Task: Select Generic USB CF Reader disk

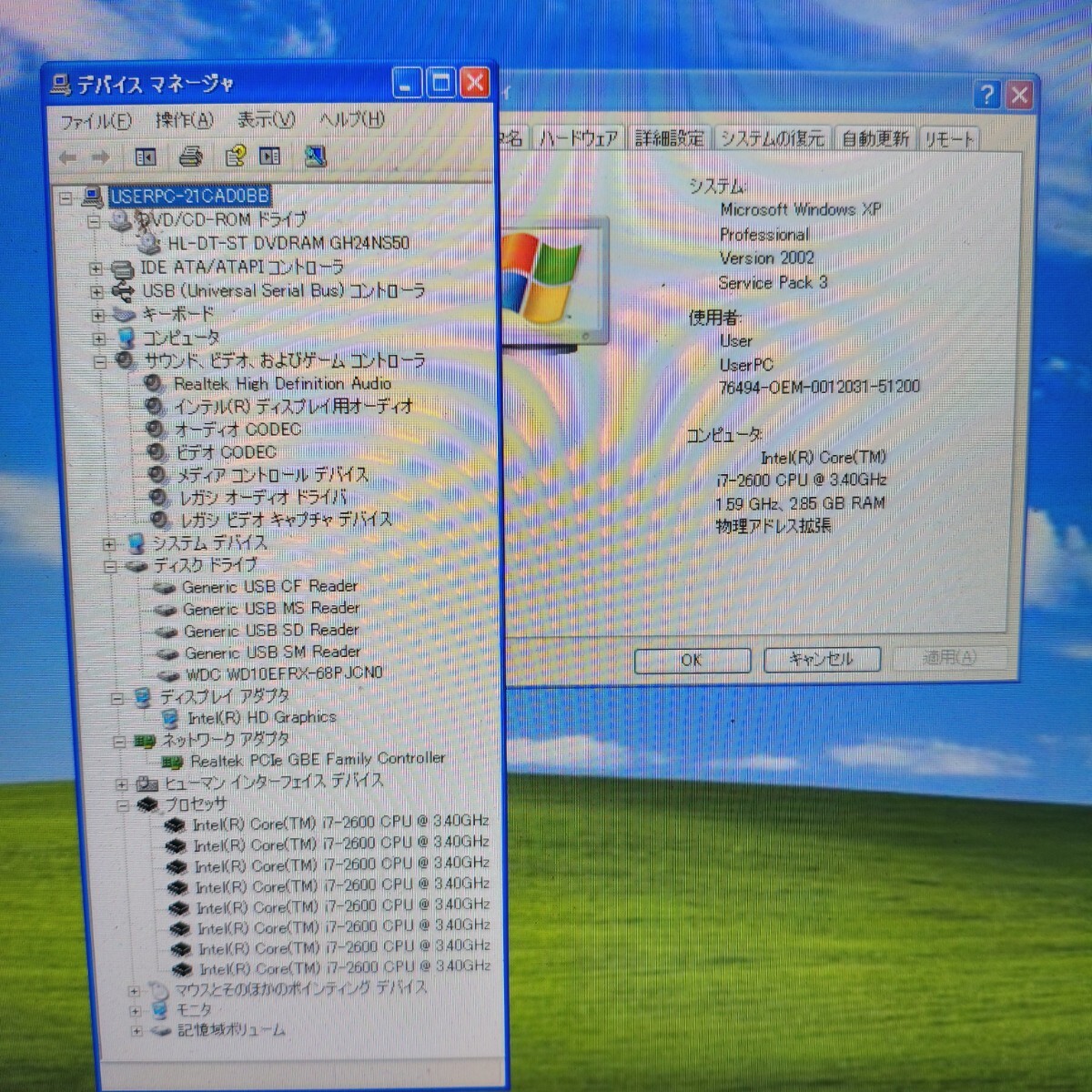Action: click(x=269, y=587)
